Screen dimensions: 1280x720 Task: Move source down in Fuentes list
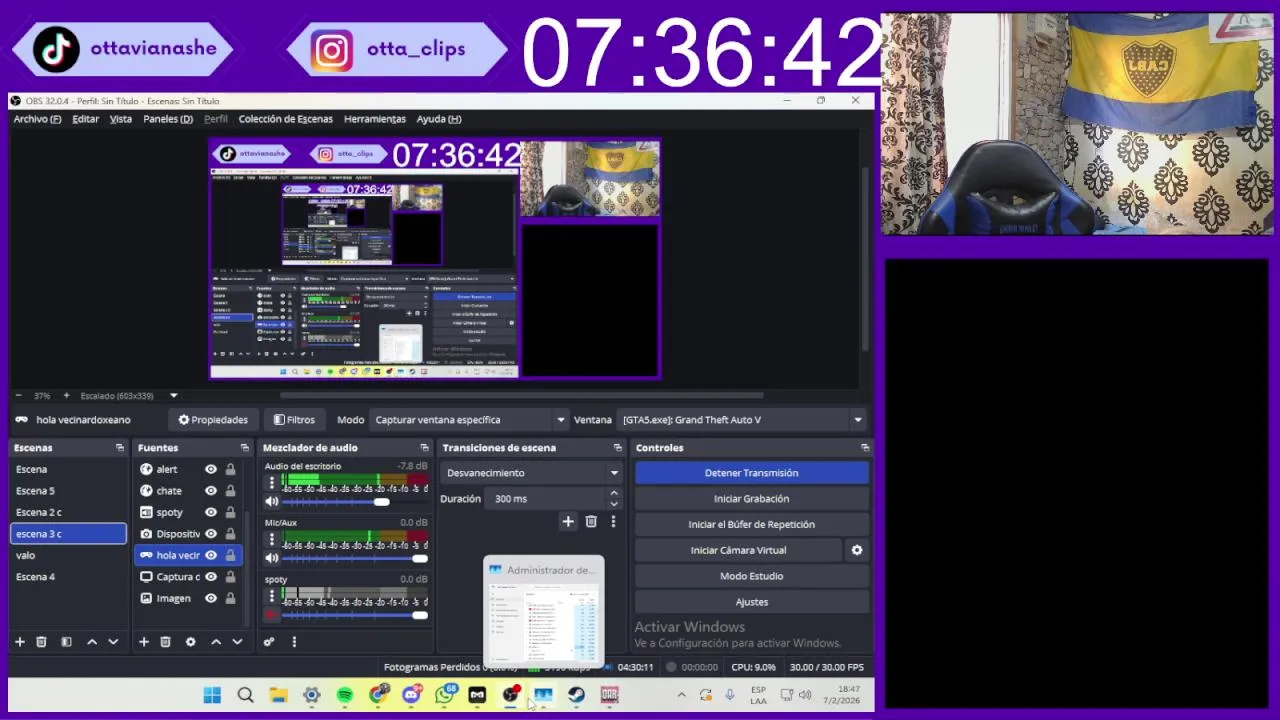[237, 642]
